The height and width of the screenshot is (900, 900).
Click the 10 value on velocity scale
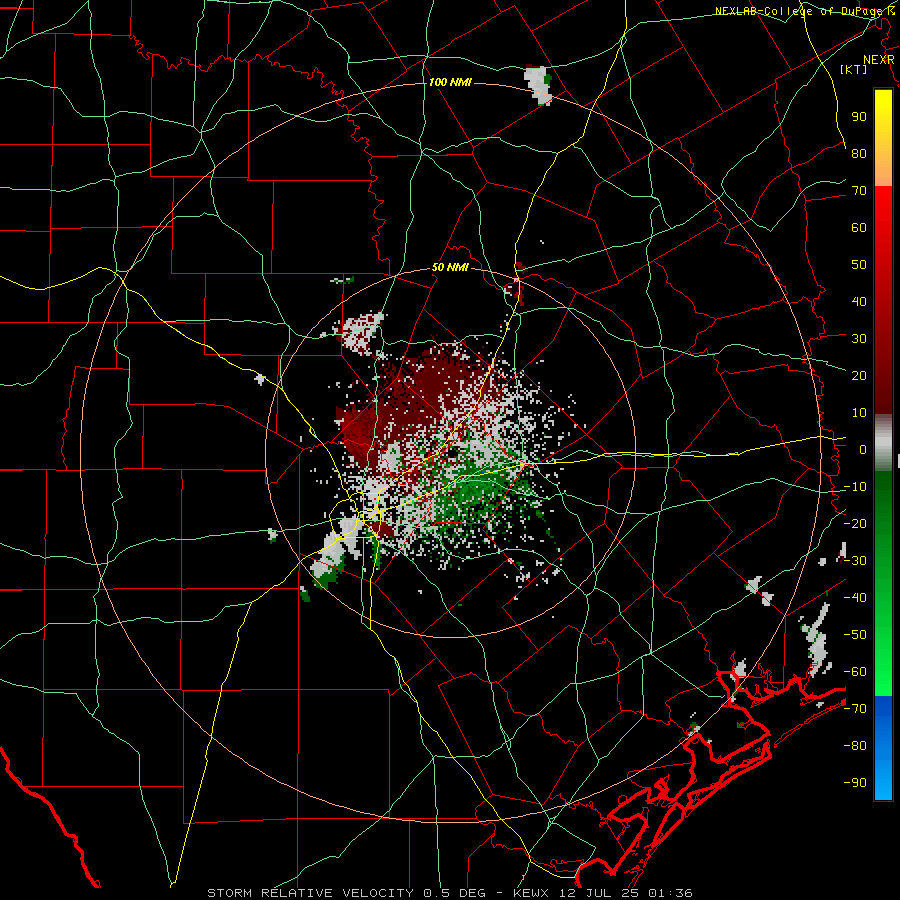859,413
